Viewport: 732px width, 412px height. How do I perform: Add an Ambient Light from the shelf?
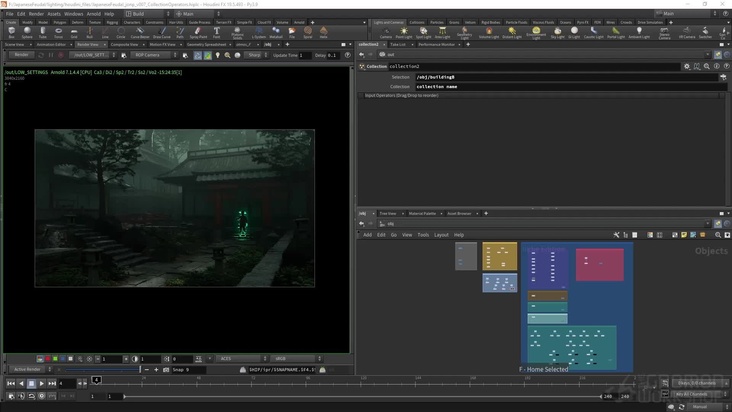pos(639,33)
